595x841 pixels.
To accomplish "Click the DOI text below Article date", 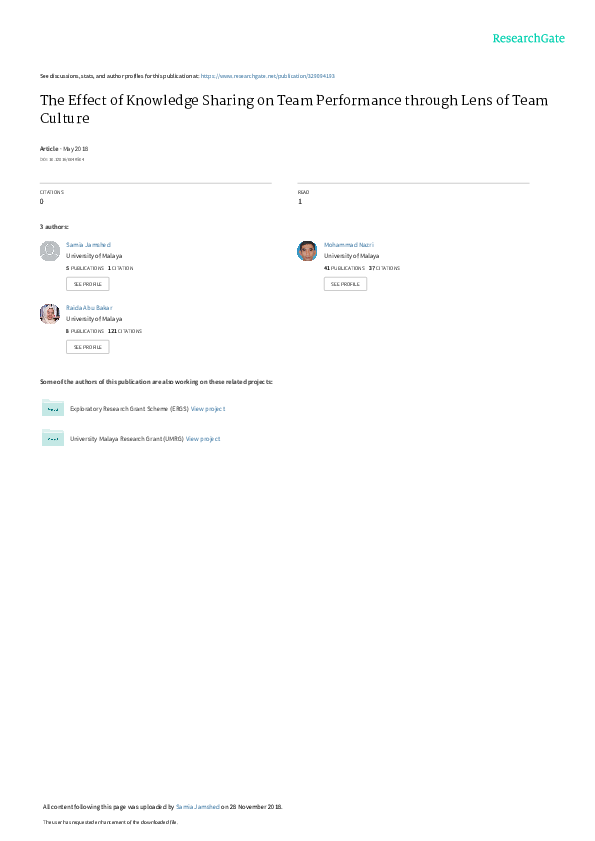I will [x=62, y=159].
